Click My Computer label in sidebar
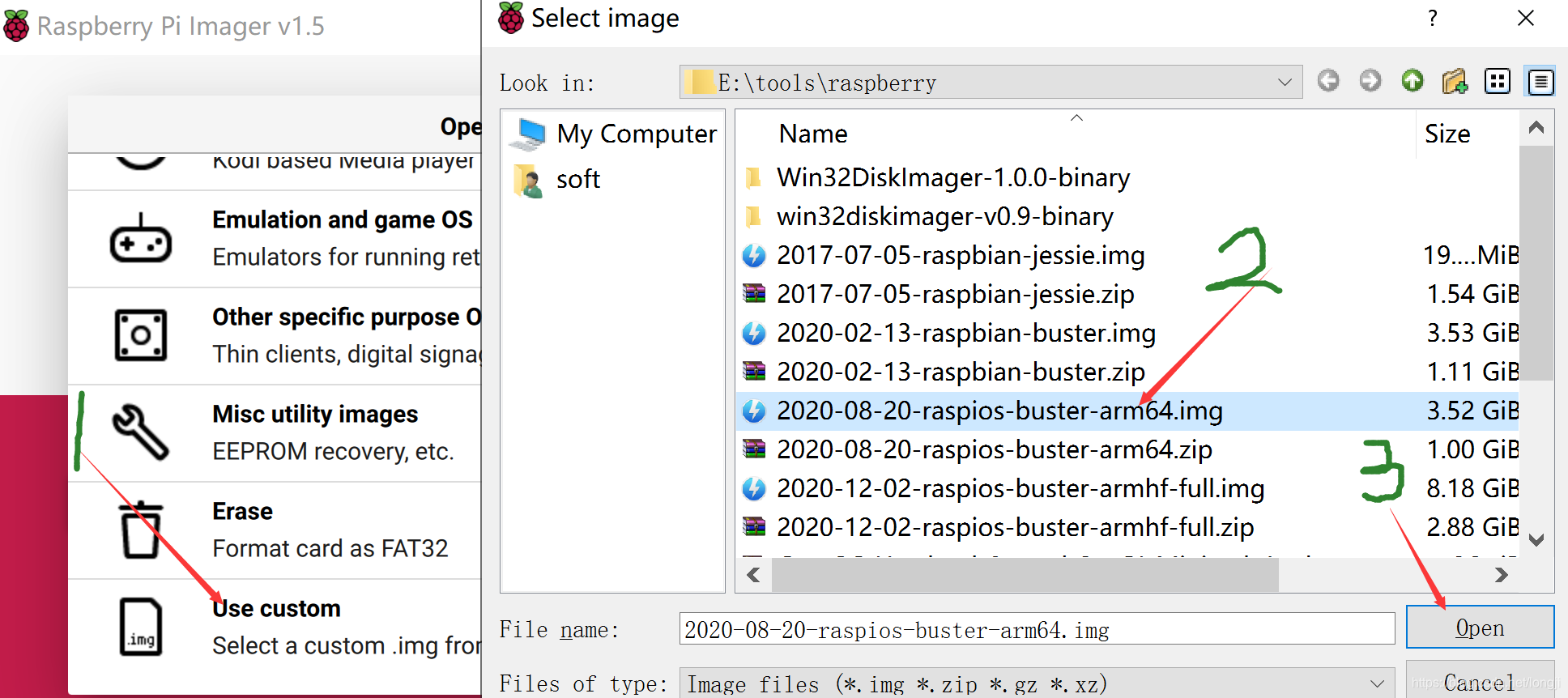 637,134
